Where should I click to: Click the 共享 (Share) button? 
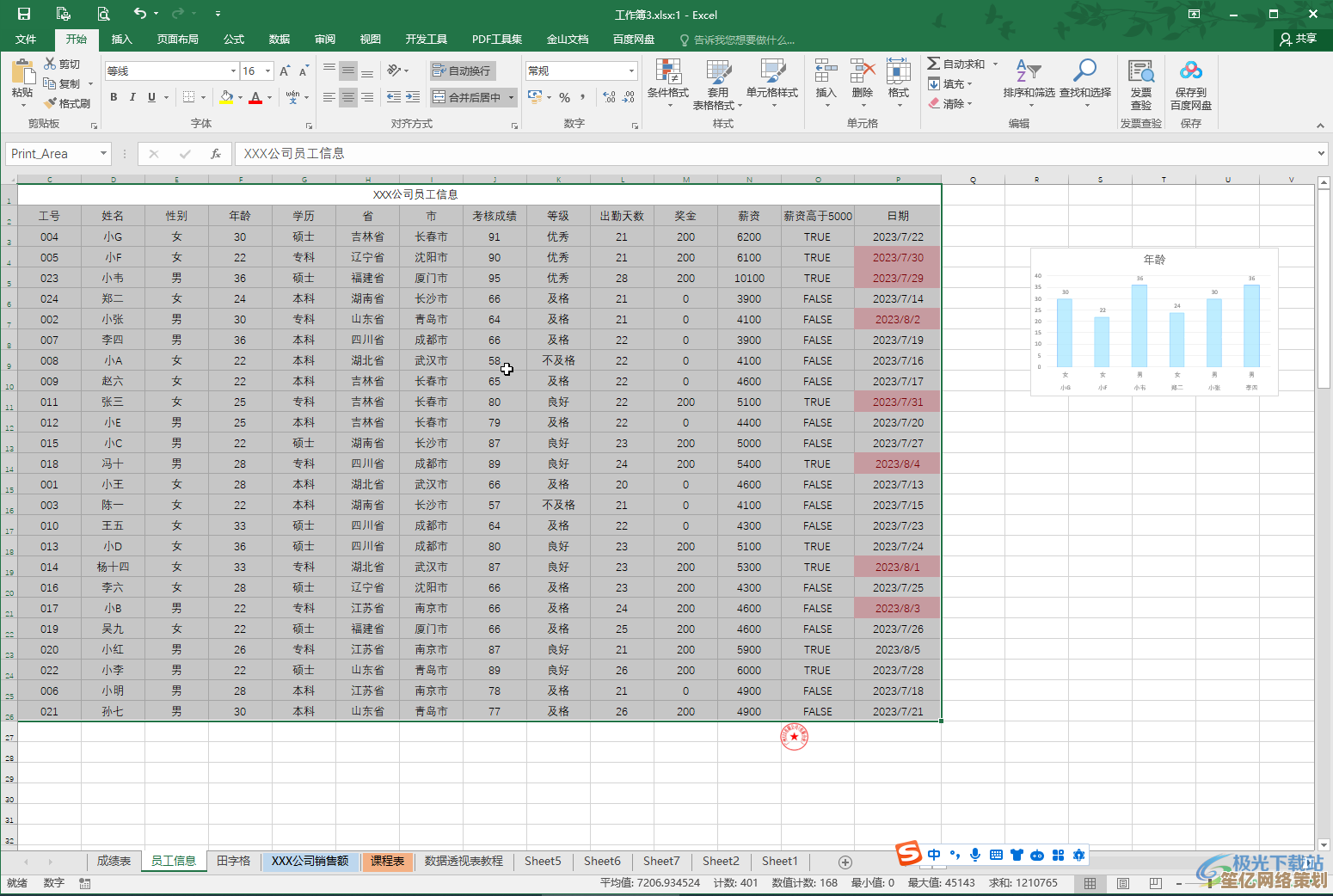(1299, 39)
